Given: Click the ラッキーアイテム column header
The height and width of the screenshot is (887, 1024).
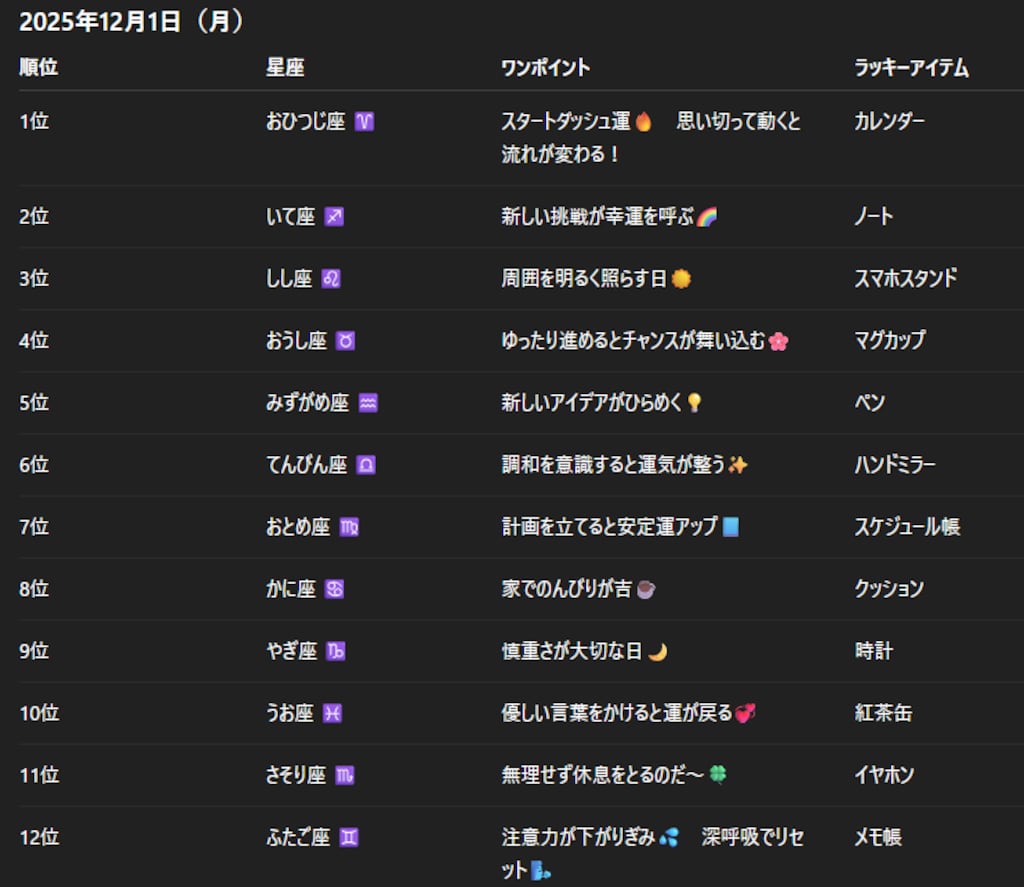Looking at the screenshot, I should [910, 68].
